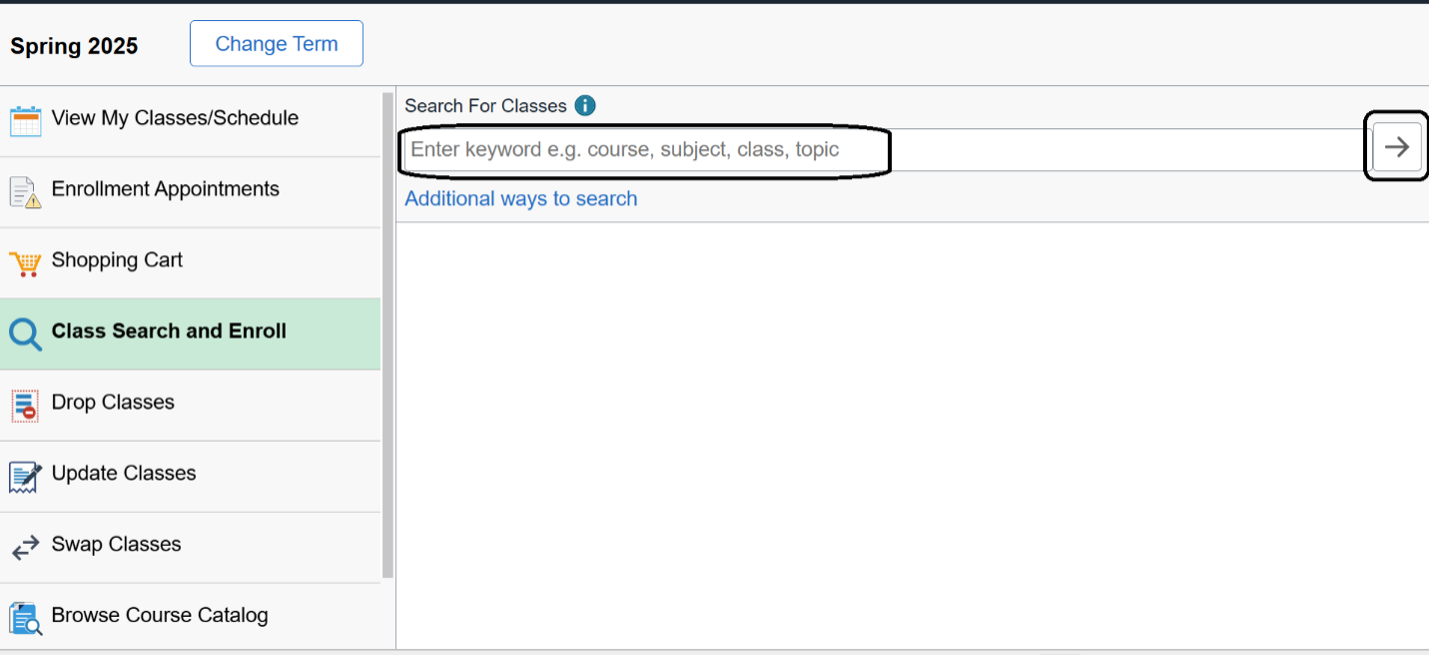Go to Enrollment Appointments in sidebar
The image size is (1430, 660).
[165, 189]
